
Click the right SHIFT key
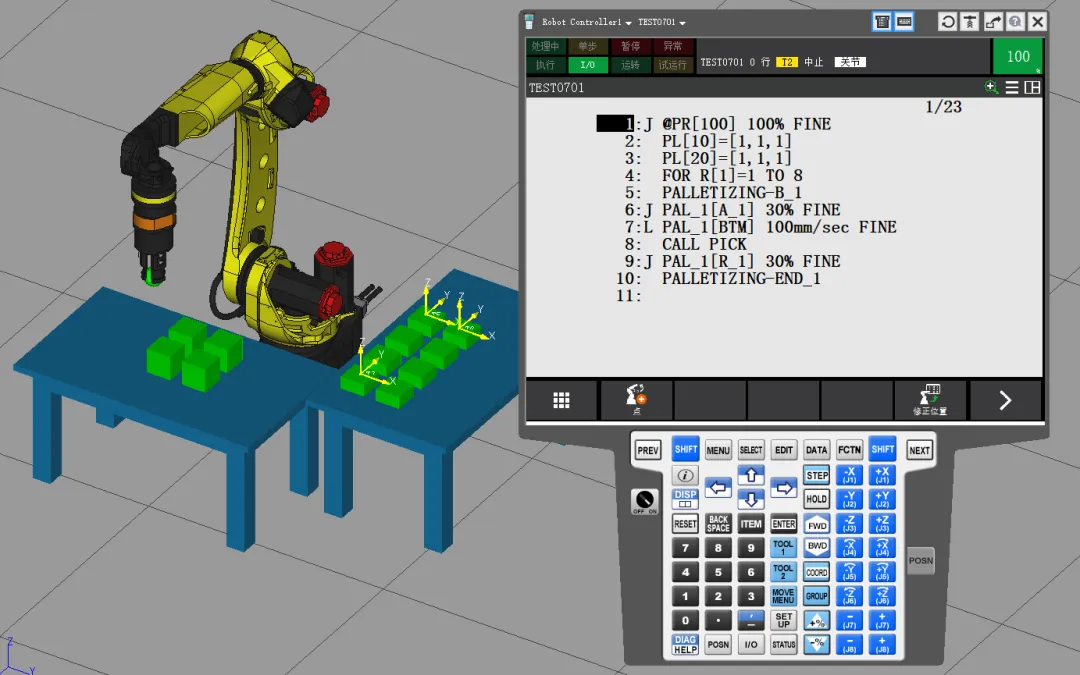click(x=882, y=449)
